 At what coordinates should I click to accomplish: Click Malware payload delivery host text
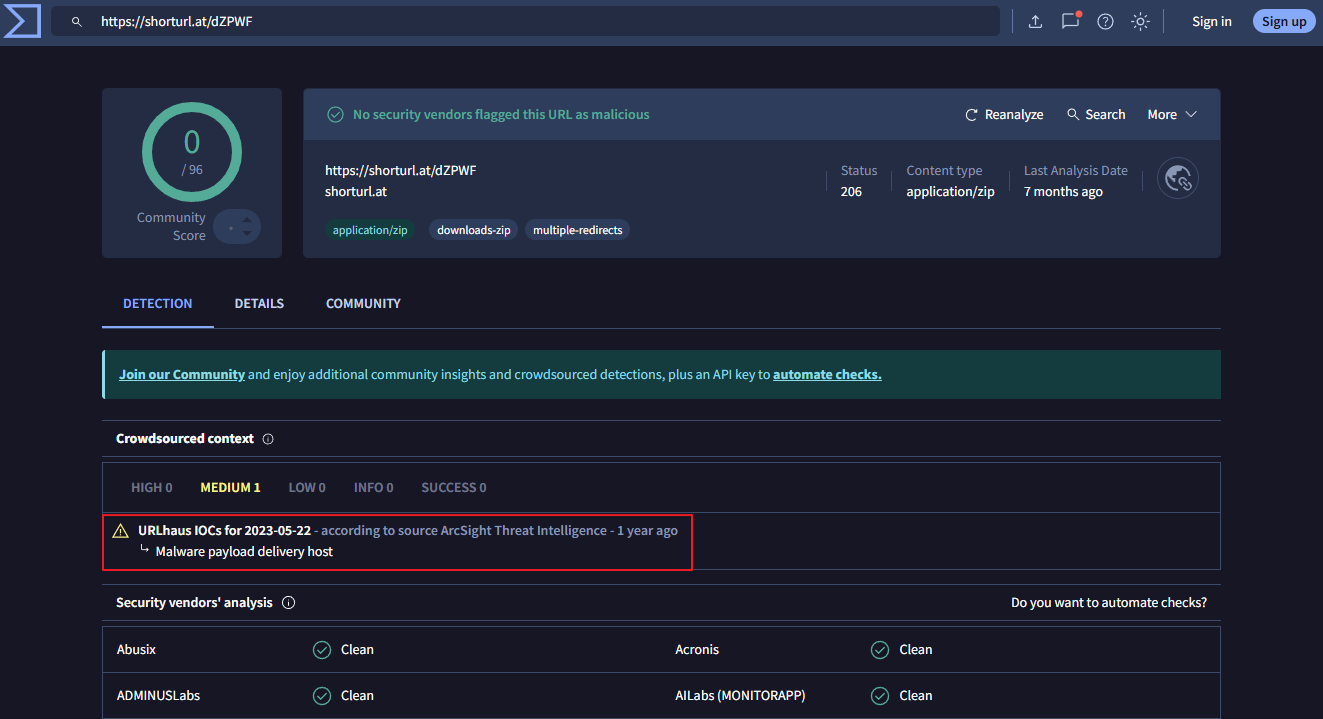pos(244,552)
